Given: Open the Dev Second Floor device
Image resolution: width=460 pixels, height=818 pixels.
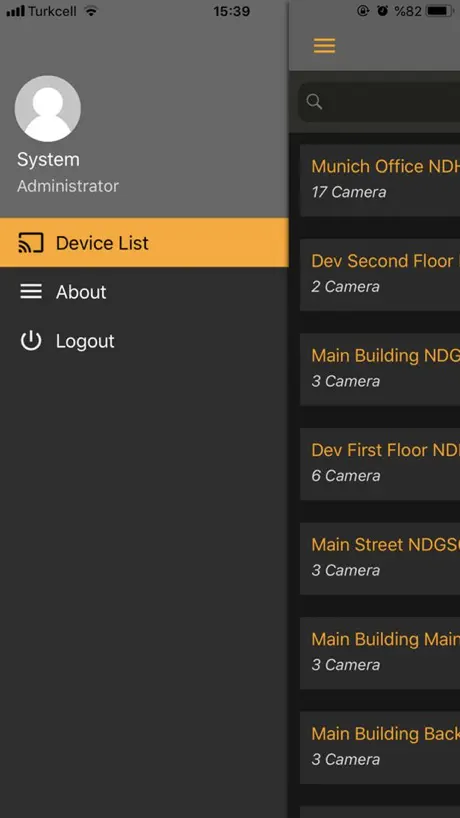Looking at the screenshot, I should pos(380,275).
